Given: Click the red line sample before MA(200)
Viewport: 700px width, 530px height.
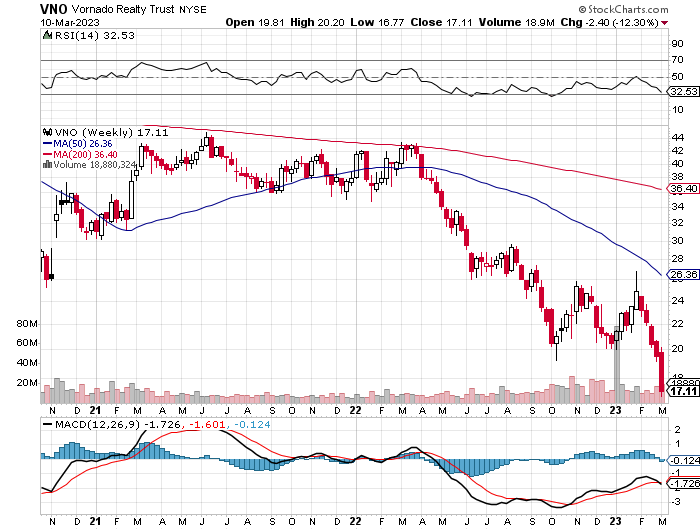Looking at the screenshot, I should point(47,154).
